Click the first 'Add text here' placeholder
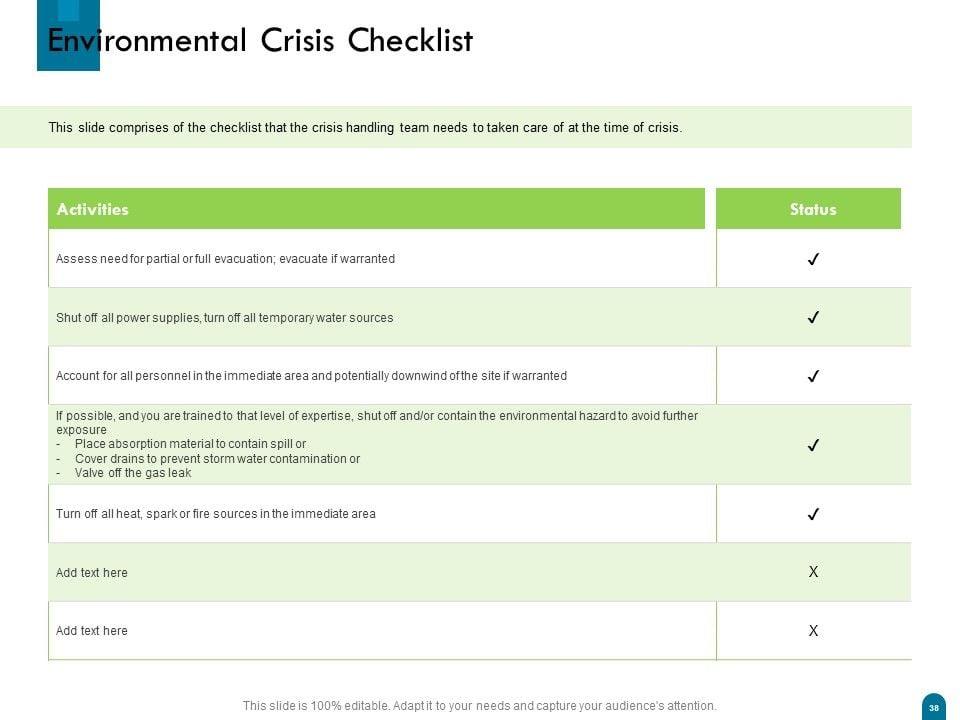Screen dimensions: 960x720 pyautogui.click(x=92, y=573)
